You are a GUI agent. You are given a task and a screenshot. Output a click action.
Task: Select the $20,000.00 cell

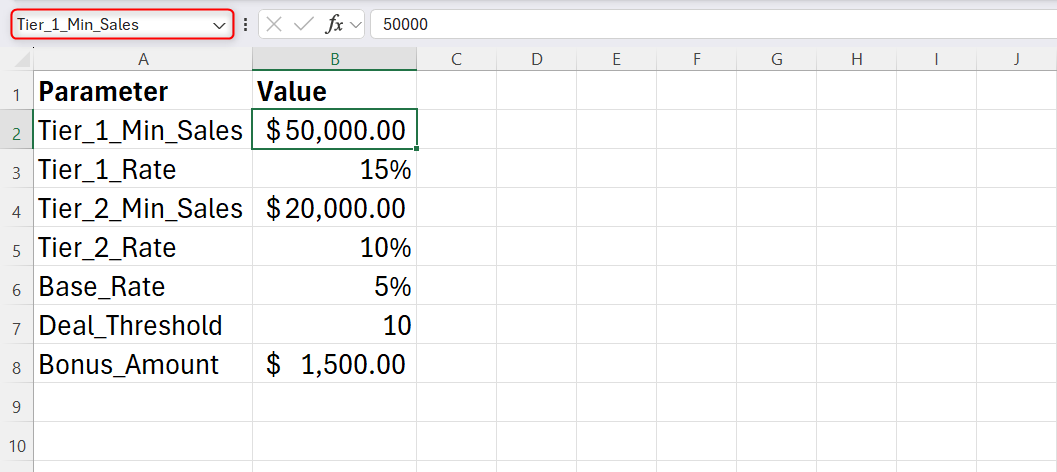(x=334, y=208)
